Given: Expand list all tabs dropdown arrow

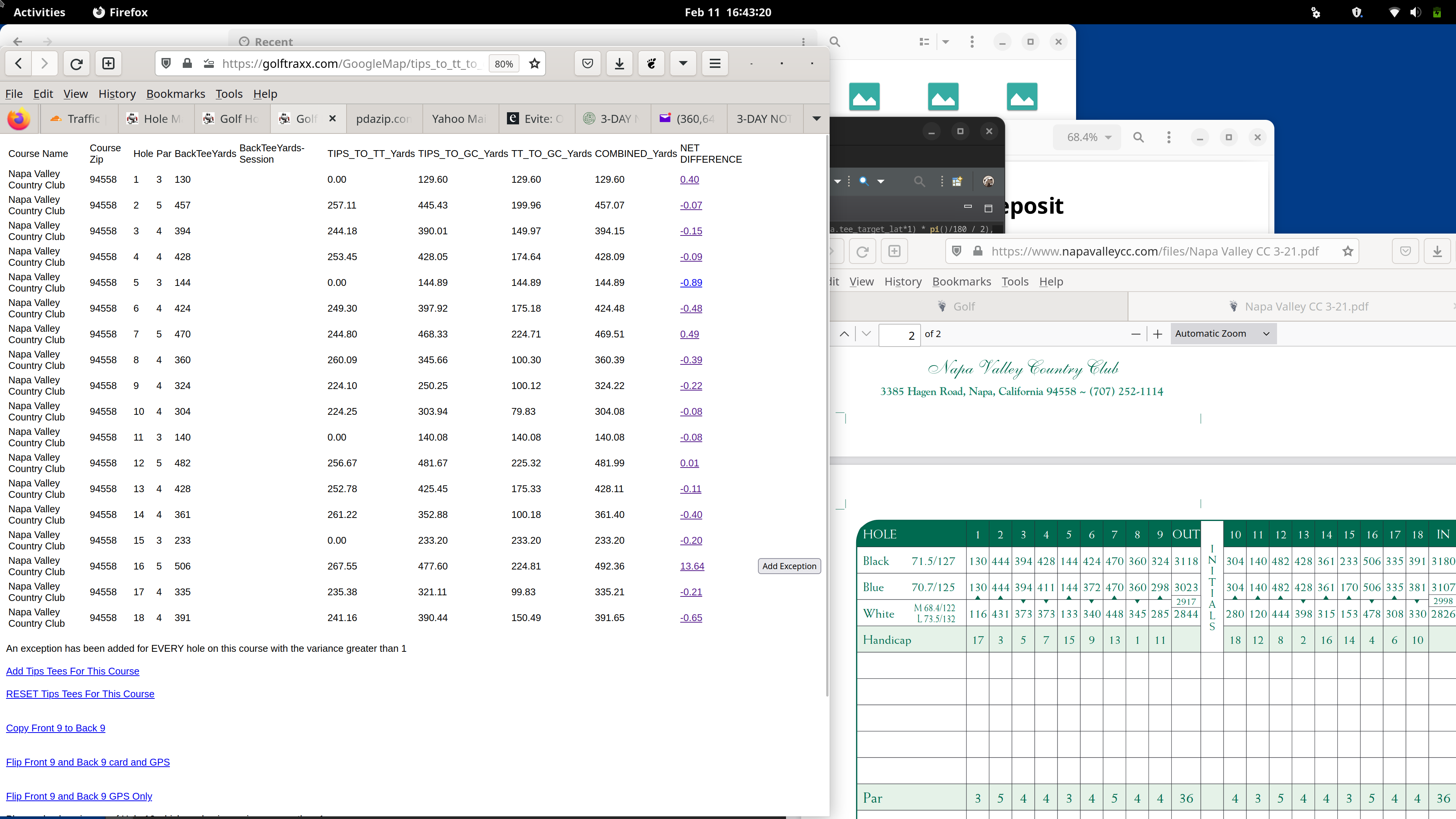Looking at the screenshot, I should [x=816, y=119].
